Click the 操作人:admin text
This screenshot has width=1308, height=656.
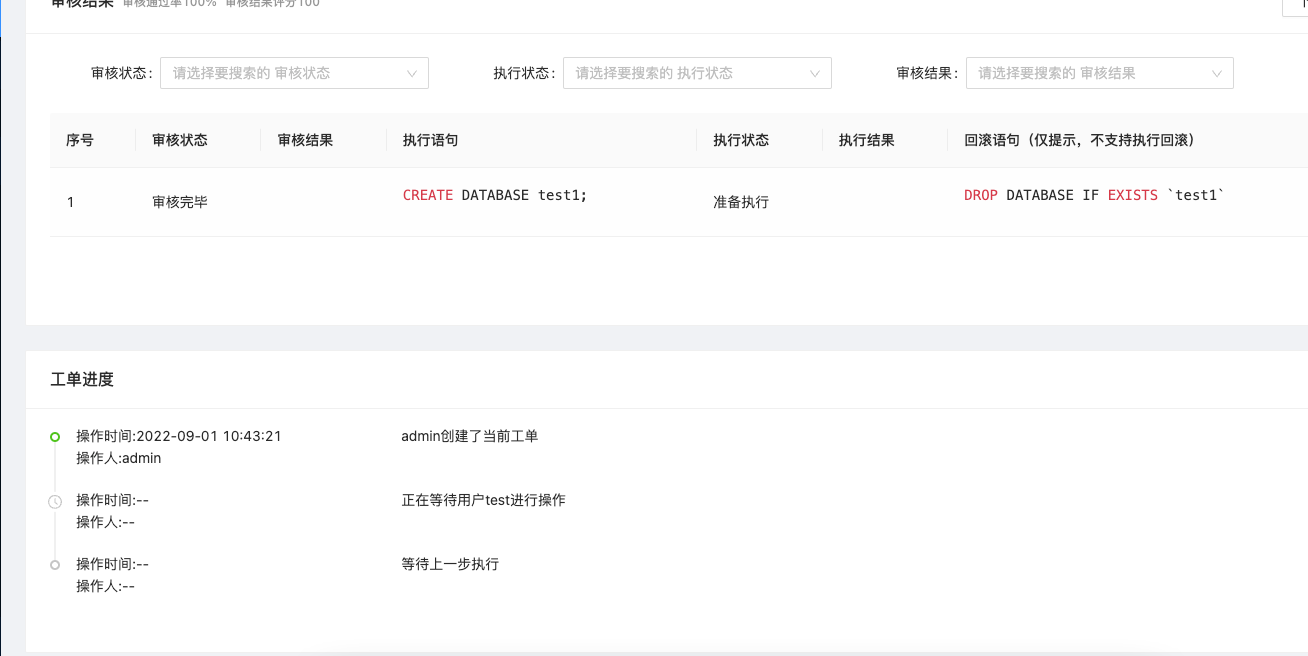[x=119, y=458]
